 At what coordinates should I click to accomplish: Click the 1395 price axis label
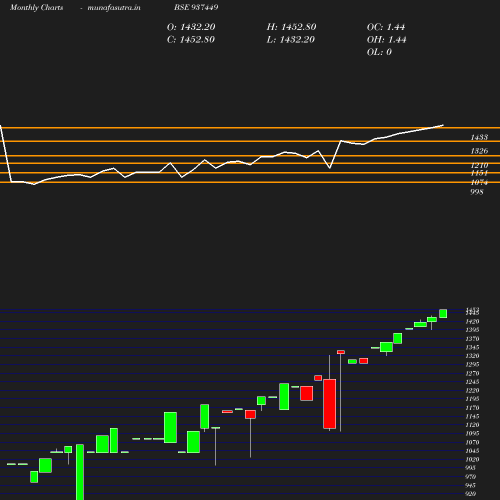(x=472, y=330)
